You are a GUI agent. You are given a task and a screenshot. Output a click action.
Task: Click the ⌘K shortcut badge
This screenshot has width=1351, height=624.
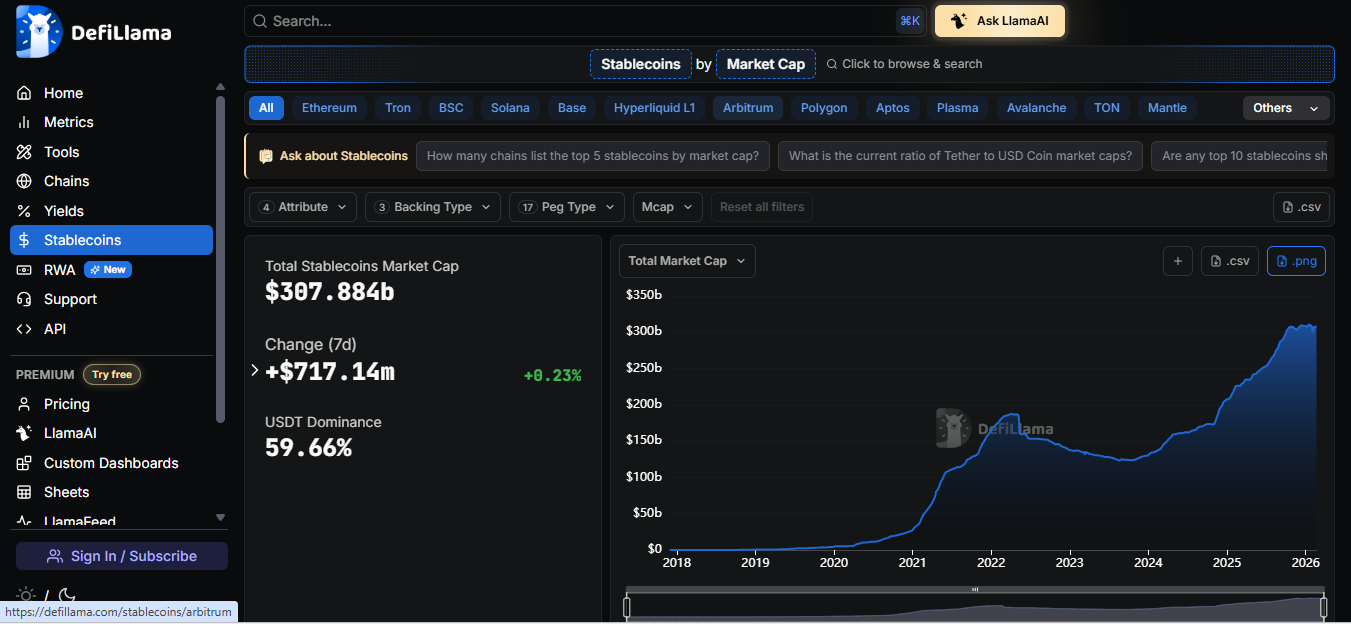click(x=910, y=21)
